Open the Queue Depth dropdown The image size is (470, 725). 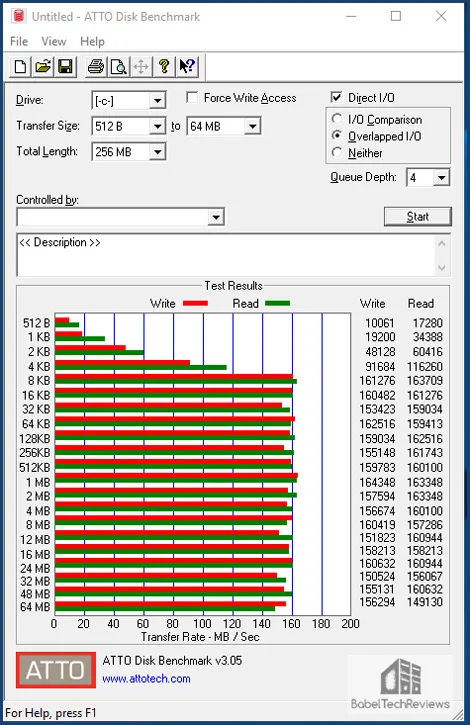441,177
